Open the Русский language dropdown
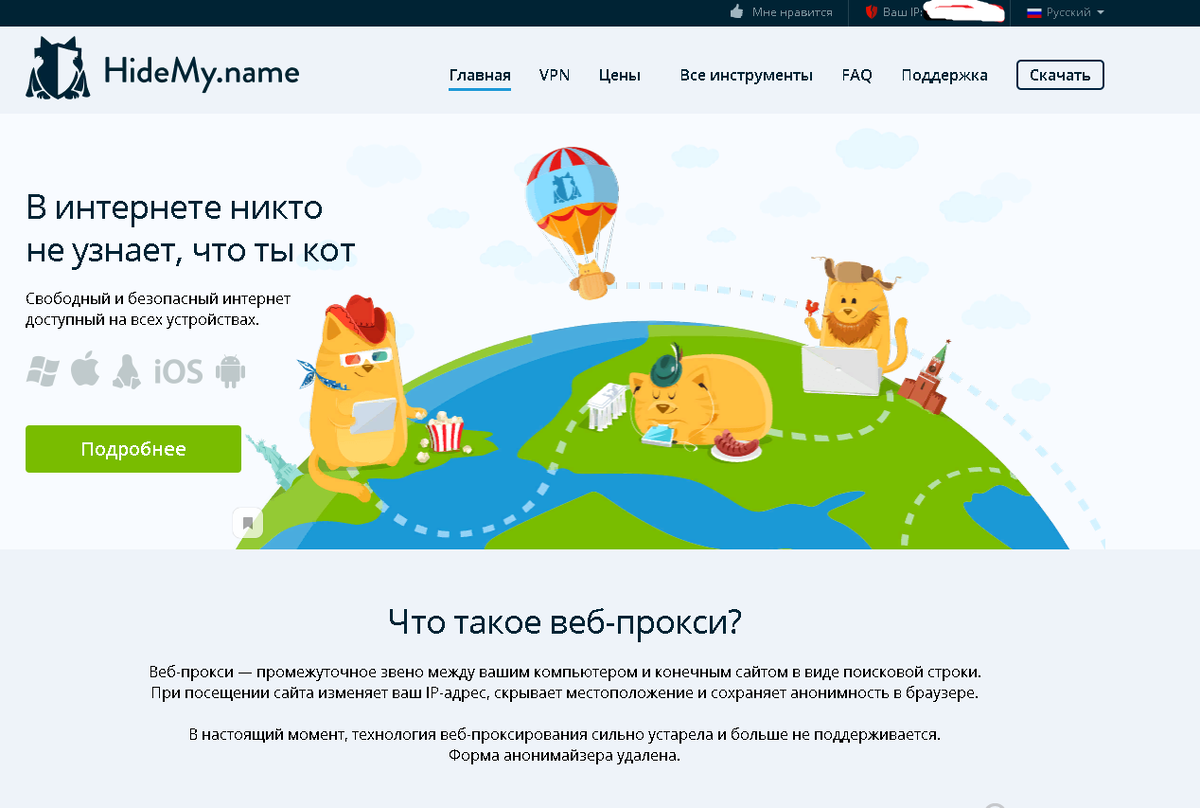Viewport: 1200px width, 808px height. click(1066, 13)
